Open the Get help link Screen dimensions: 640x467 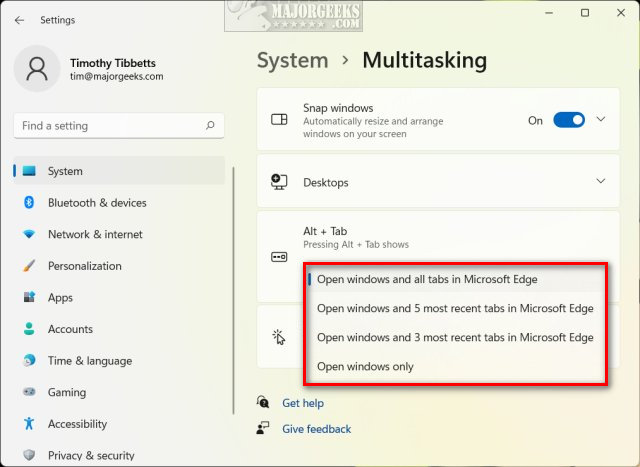(303, 403)
